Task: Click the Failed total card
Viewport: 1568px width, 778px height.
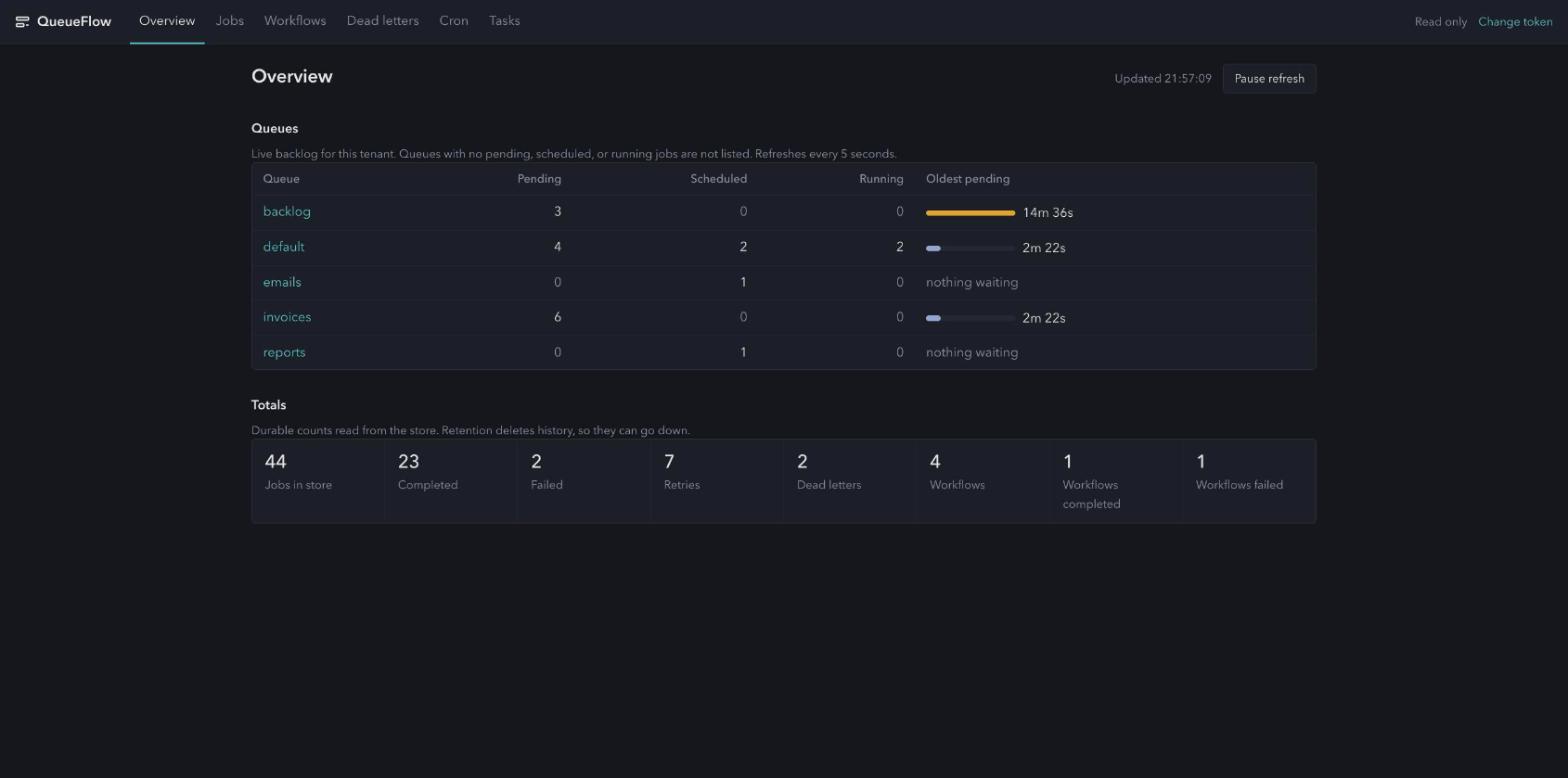Action: (x=584, y=481)
